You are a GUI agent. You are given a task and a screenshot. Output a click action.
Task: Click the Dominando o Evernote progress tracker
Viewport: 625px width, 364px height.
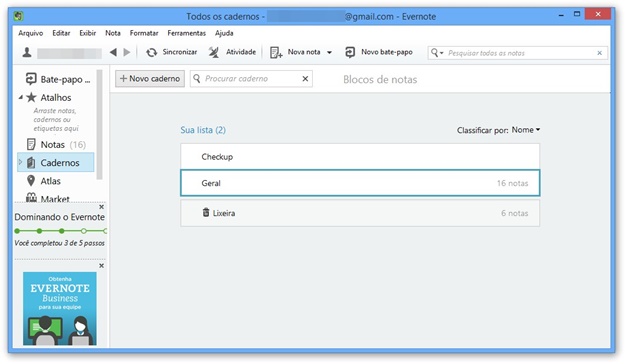click(x=61, y=231)
